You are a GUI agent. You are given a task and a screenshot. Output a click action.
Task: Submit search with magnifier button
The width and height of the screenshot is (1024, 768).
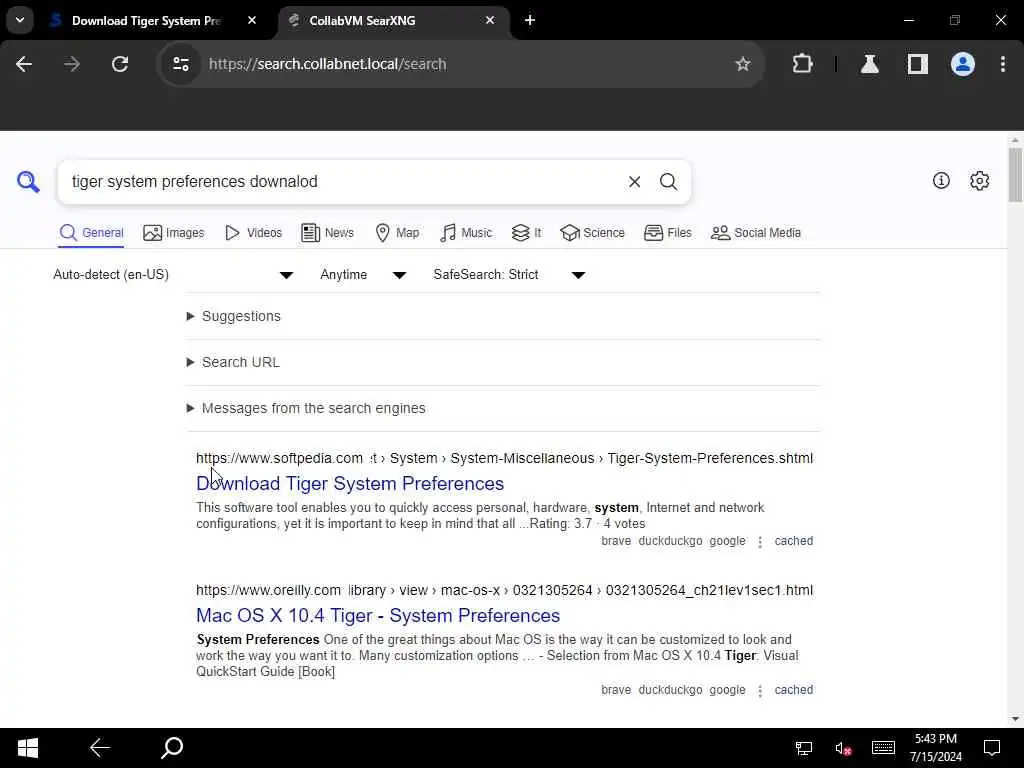point(668,182)
